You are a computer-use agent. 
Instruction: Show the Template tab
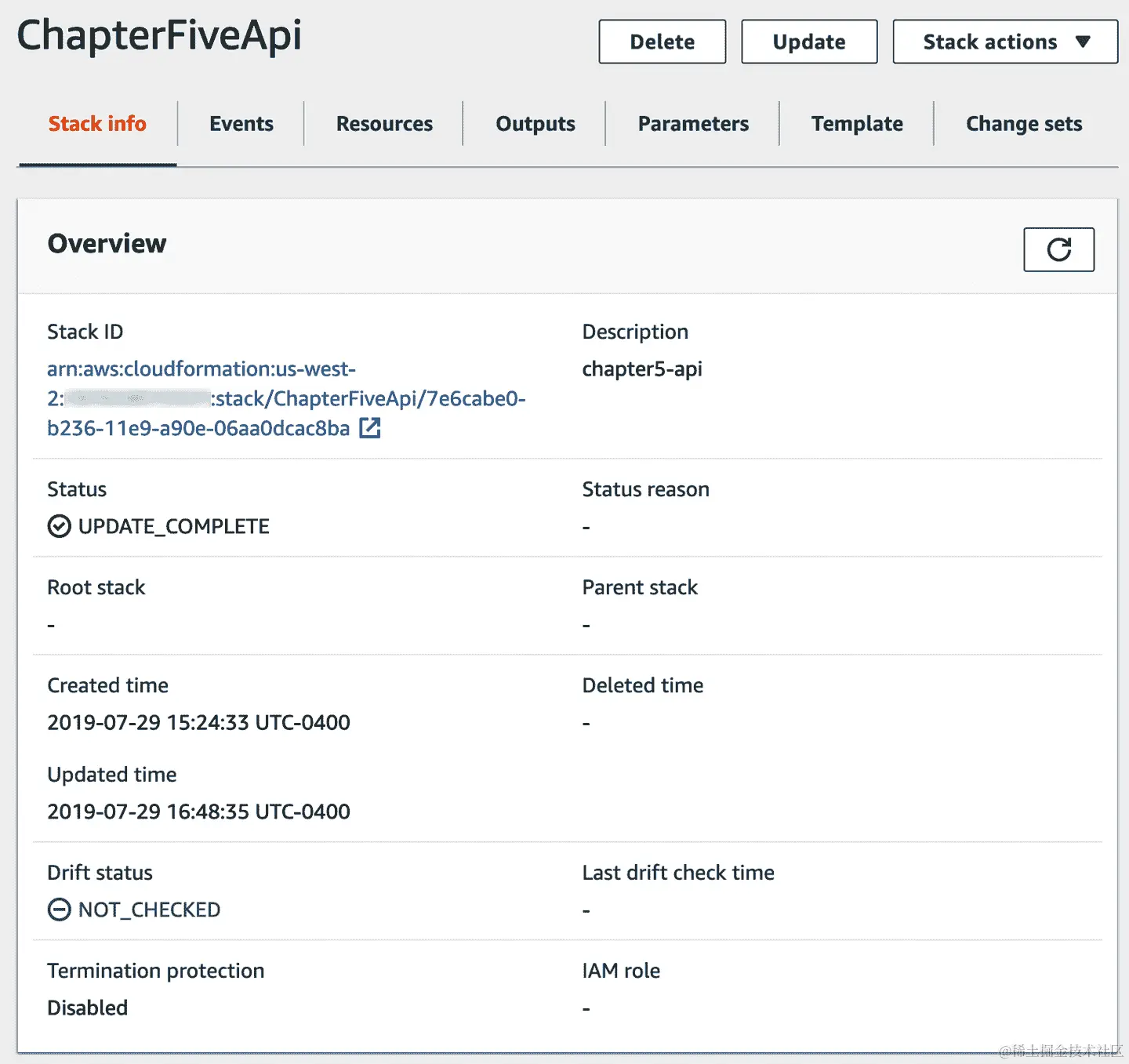point(857,124)
